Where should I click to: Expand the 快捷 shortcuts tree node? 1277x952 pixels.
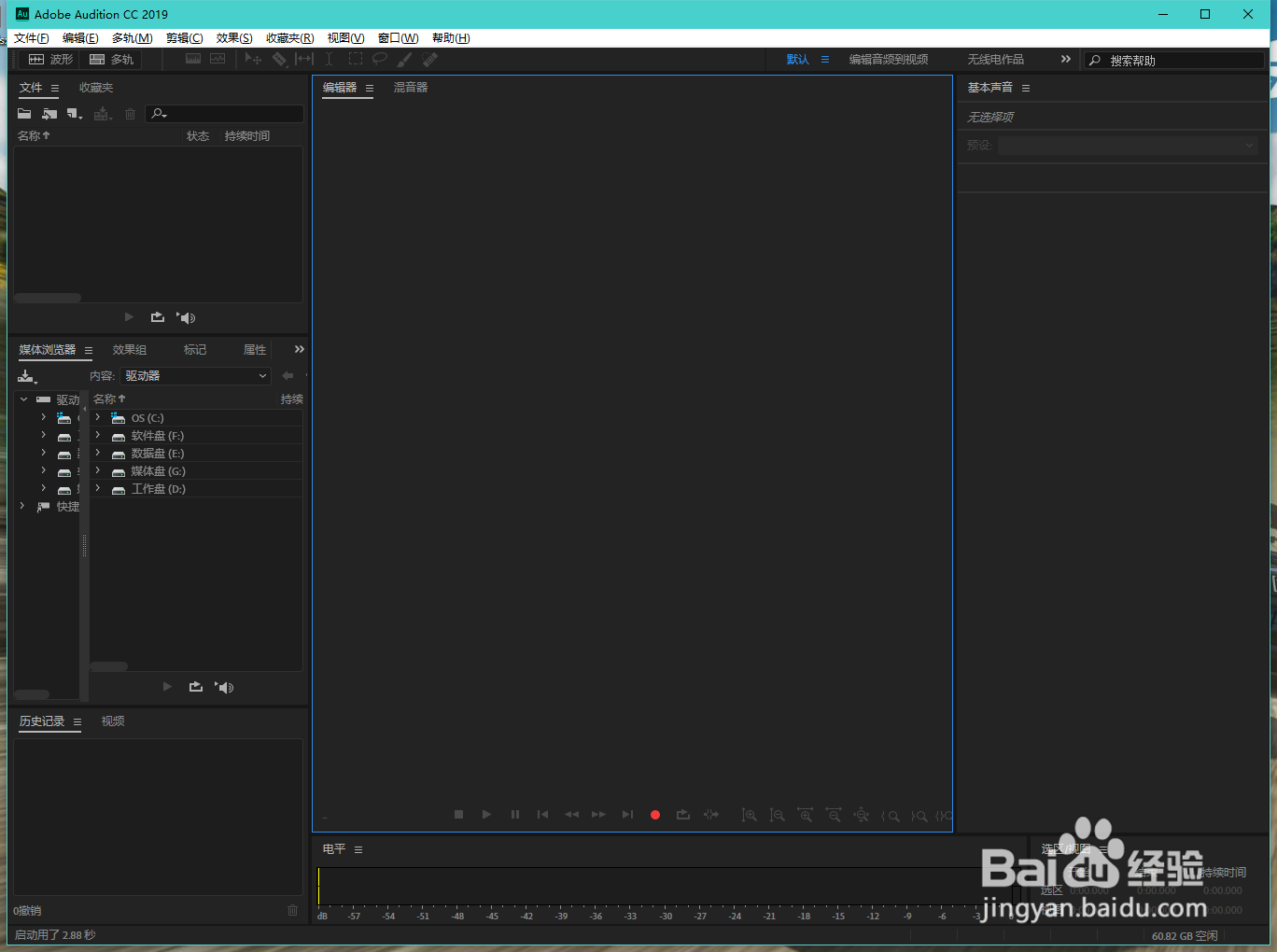pos(22,506)
